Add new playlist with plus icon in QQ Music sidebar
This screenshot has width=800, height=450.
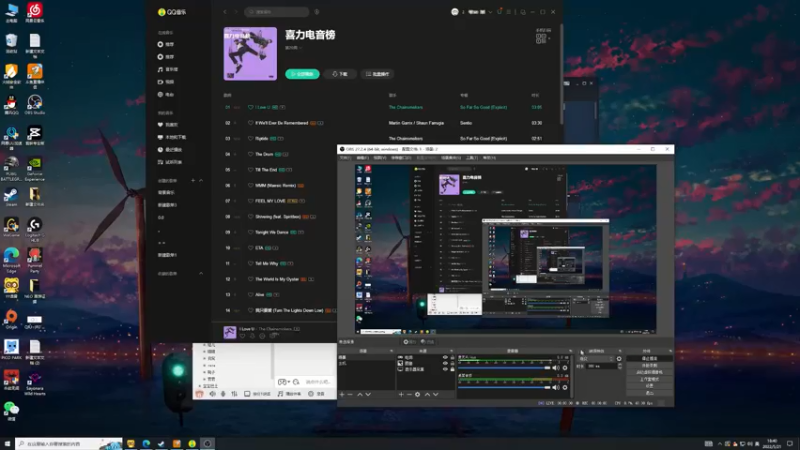(x=193, y=181)
